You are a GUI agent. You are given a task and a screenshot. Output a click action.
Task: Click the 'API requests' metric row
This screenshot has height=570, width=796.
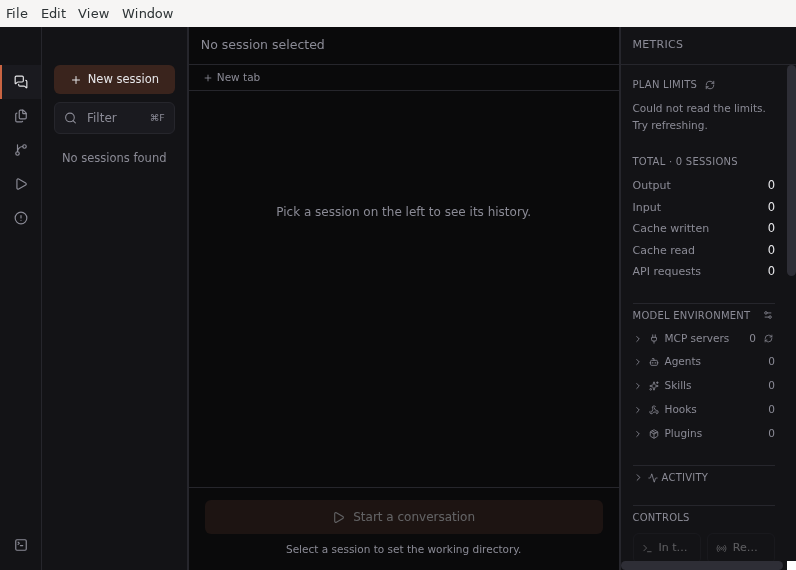point(703,271)
